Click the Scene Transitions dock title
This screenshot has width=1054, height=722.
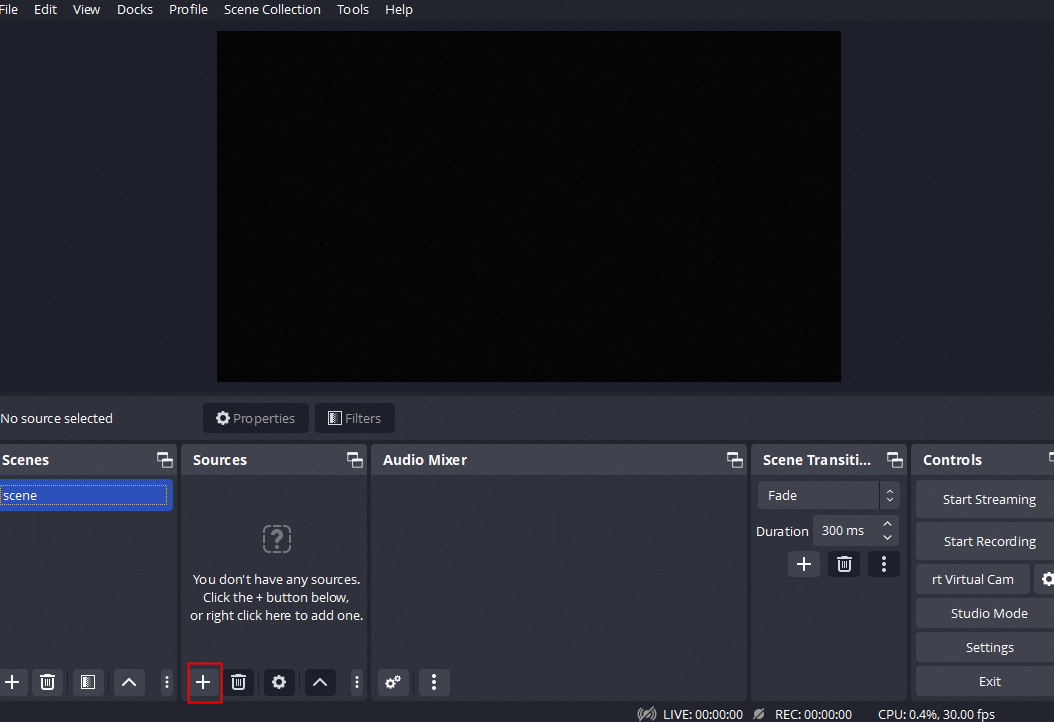816,460
